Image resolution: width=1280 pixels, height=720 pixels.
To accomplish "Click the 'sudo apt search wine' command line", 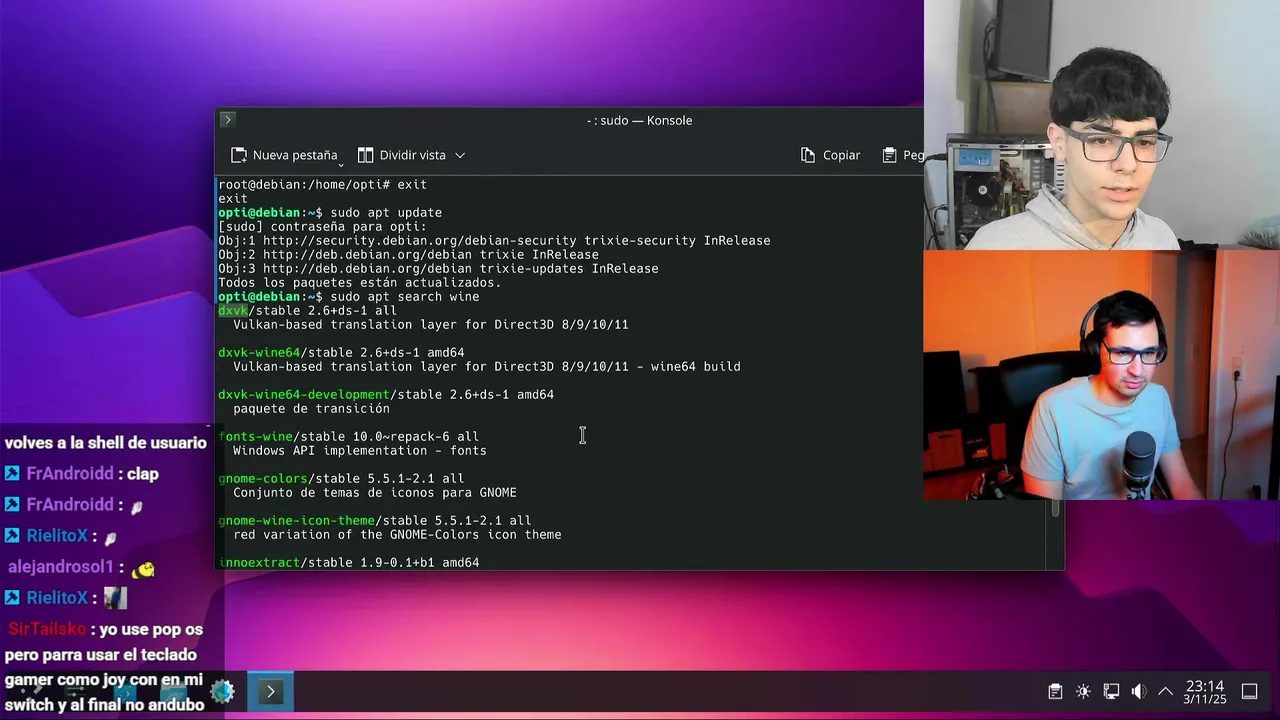I will coord(349,297).
